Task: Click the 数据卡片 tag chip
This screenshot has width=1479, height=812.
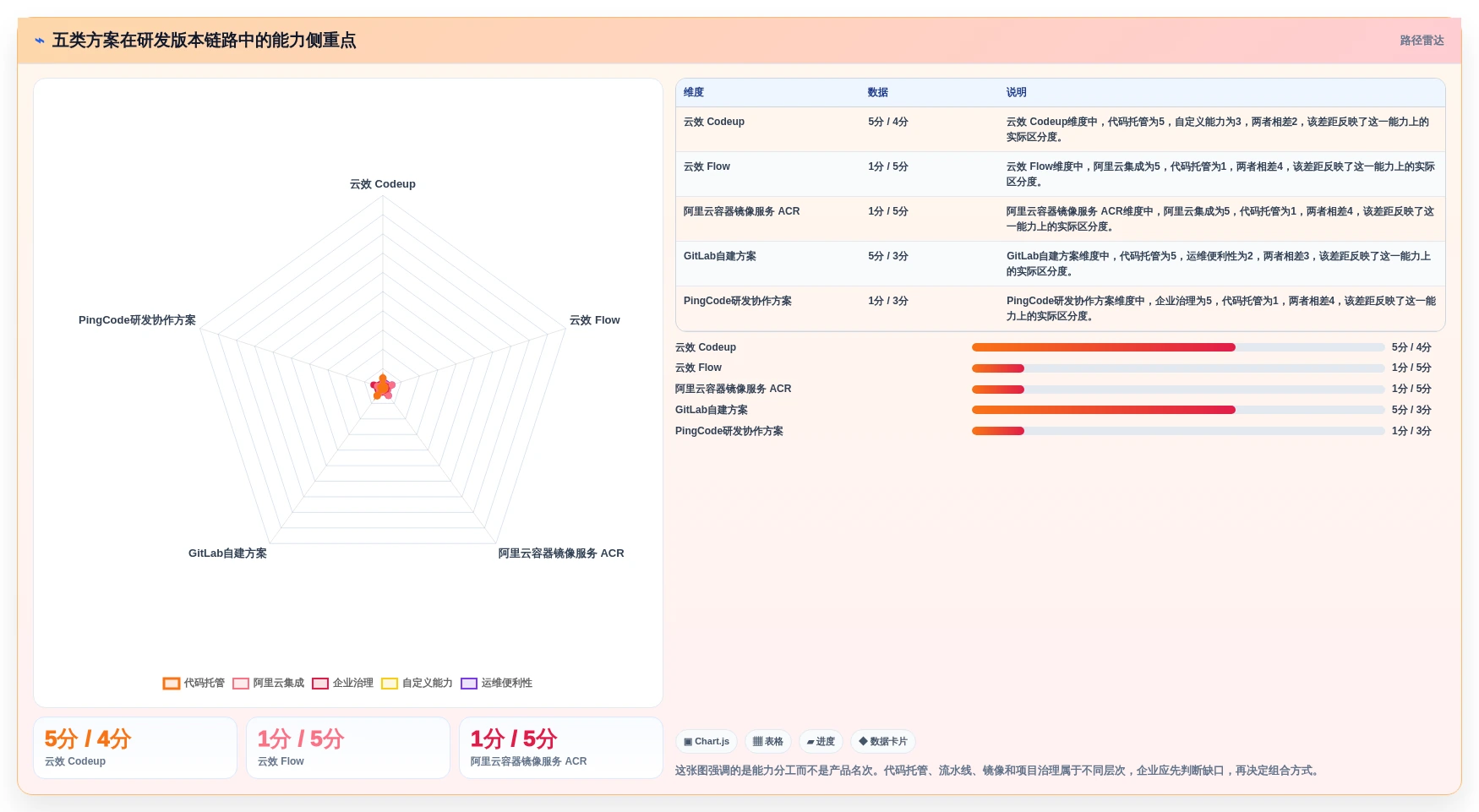Action: coord(883,742)
